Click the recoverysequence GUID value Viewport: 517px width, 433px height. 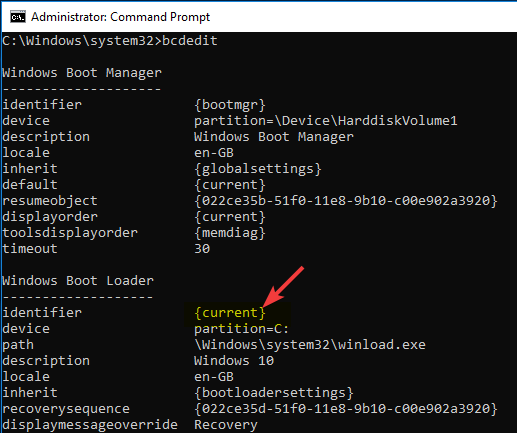pyautogui.click(x=346, y=409)
